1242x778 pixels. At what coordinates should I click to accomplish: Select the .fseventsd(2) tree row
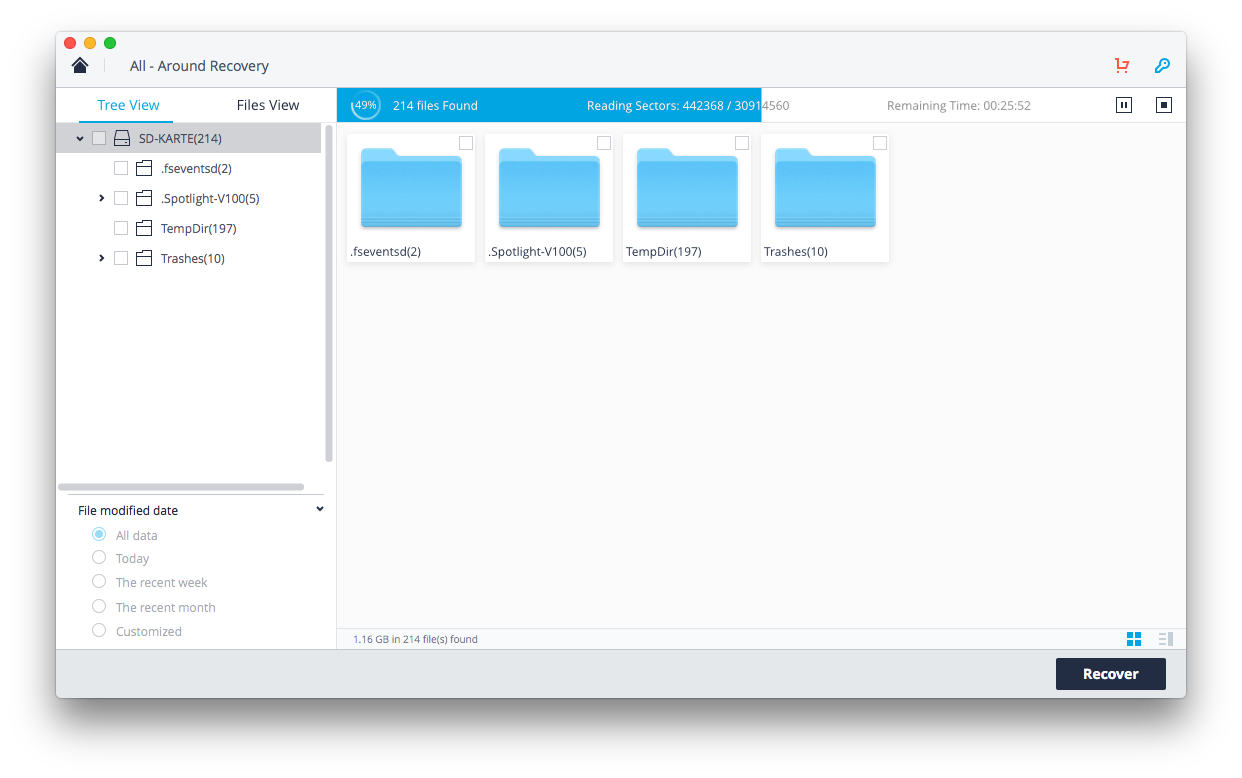click(x=188, y=168)
